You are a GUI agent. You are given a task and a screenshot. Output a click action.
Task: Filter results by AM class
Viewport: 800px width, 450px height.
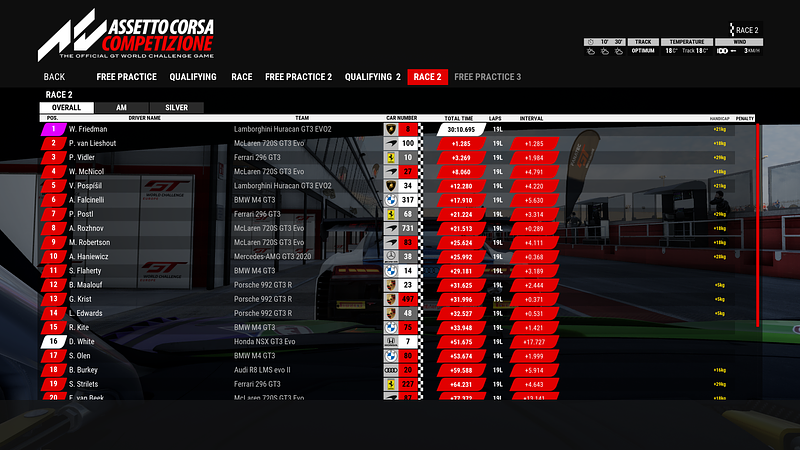(121, 108)
